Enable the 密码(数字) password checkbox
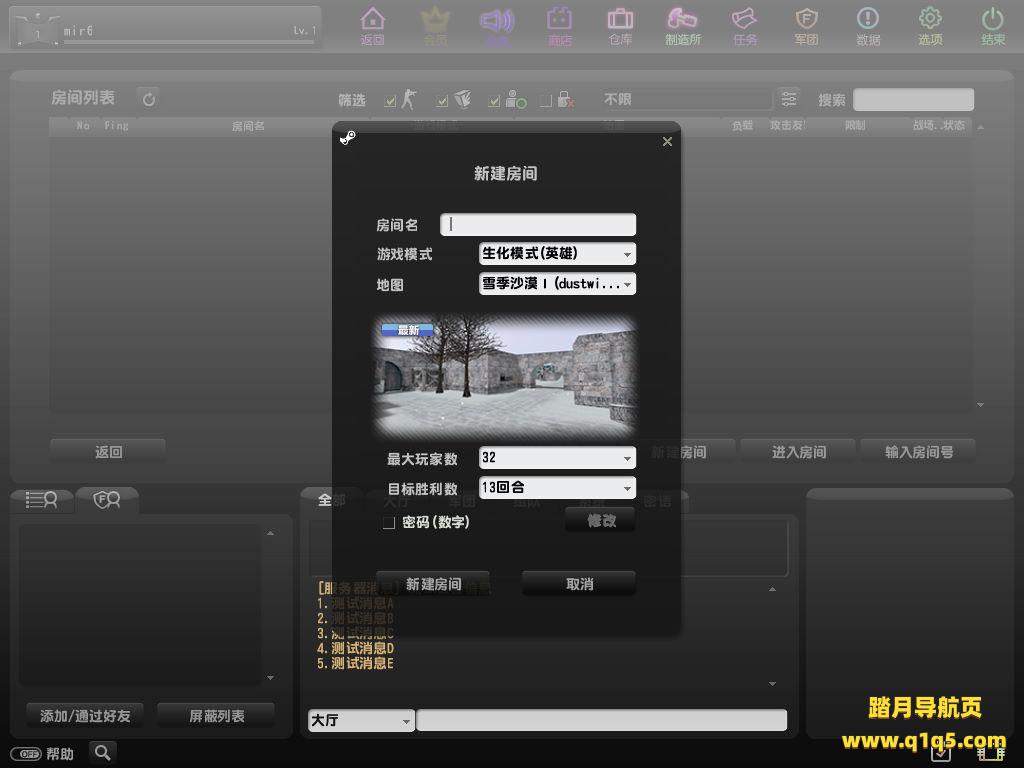 pyautogui.click(x=389, y=523)
